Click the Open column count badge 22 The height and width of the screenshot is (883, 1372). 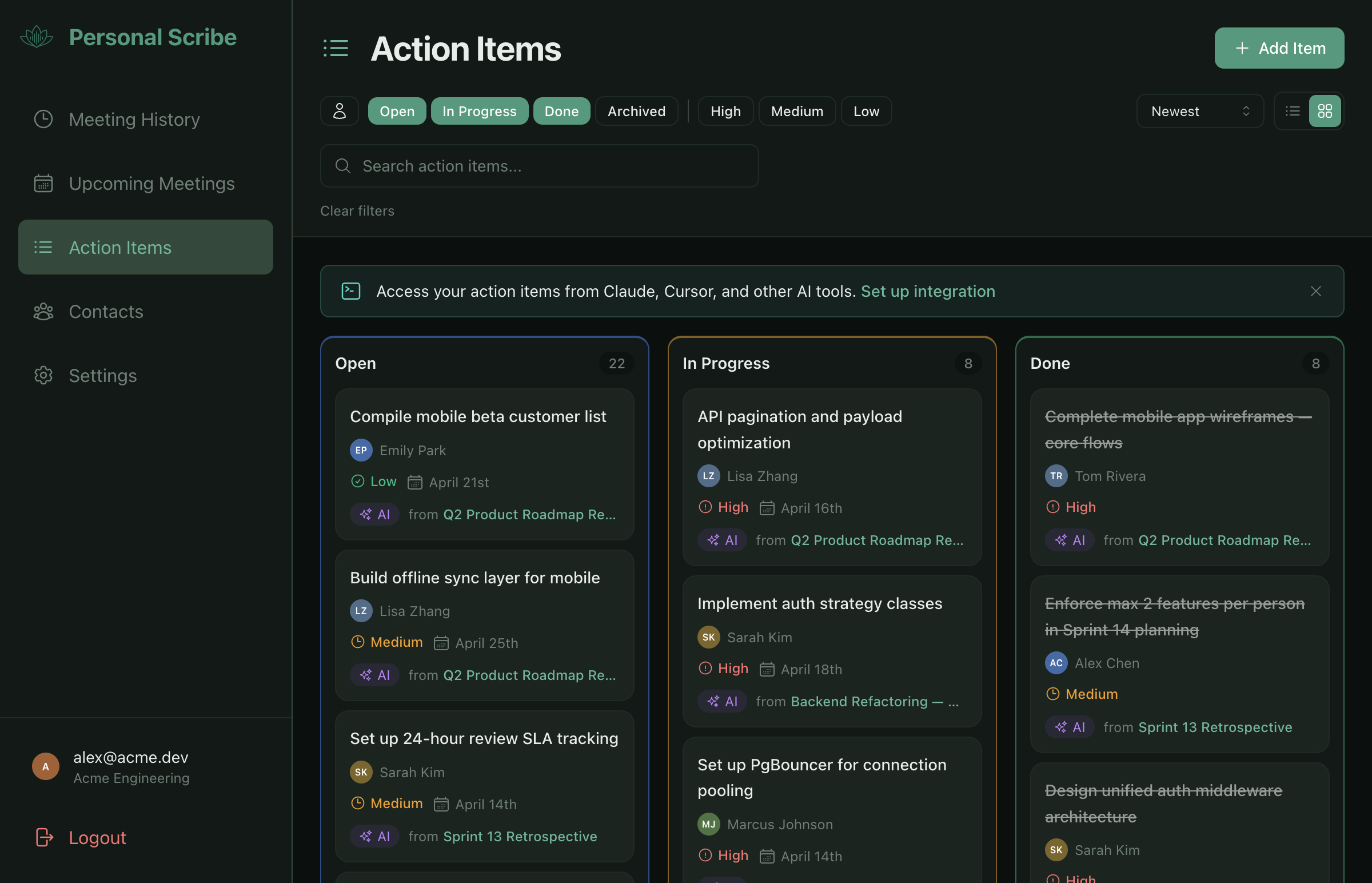coord(617,364)
